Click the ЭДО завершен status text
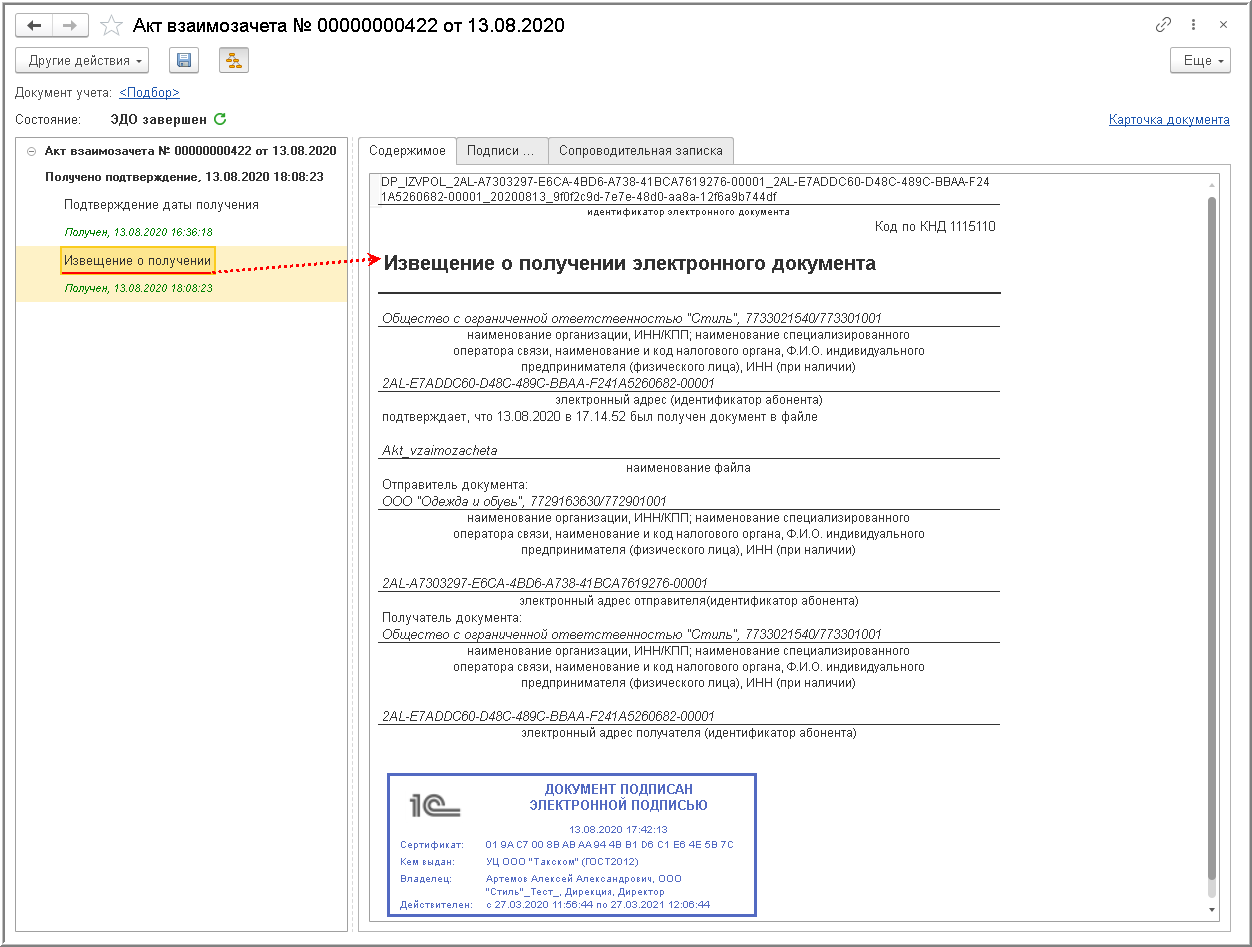This screenshot has width=1252, height=947. tap(158, 119)
